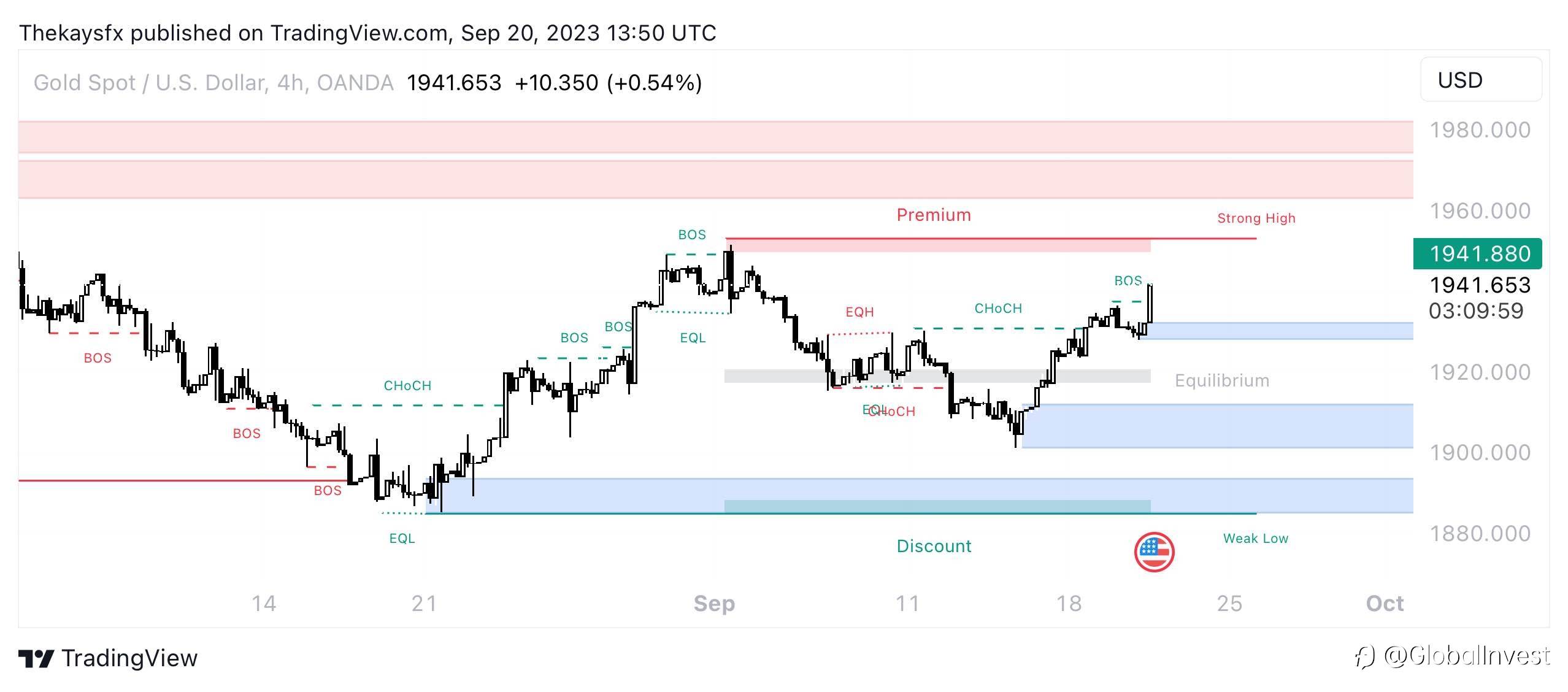
Task: Click the 03:09:59 candle countdown timer
Action: (1476, 311)
